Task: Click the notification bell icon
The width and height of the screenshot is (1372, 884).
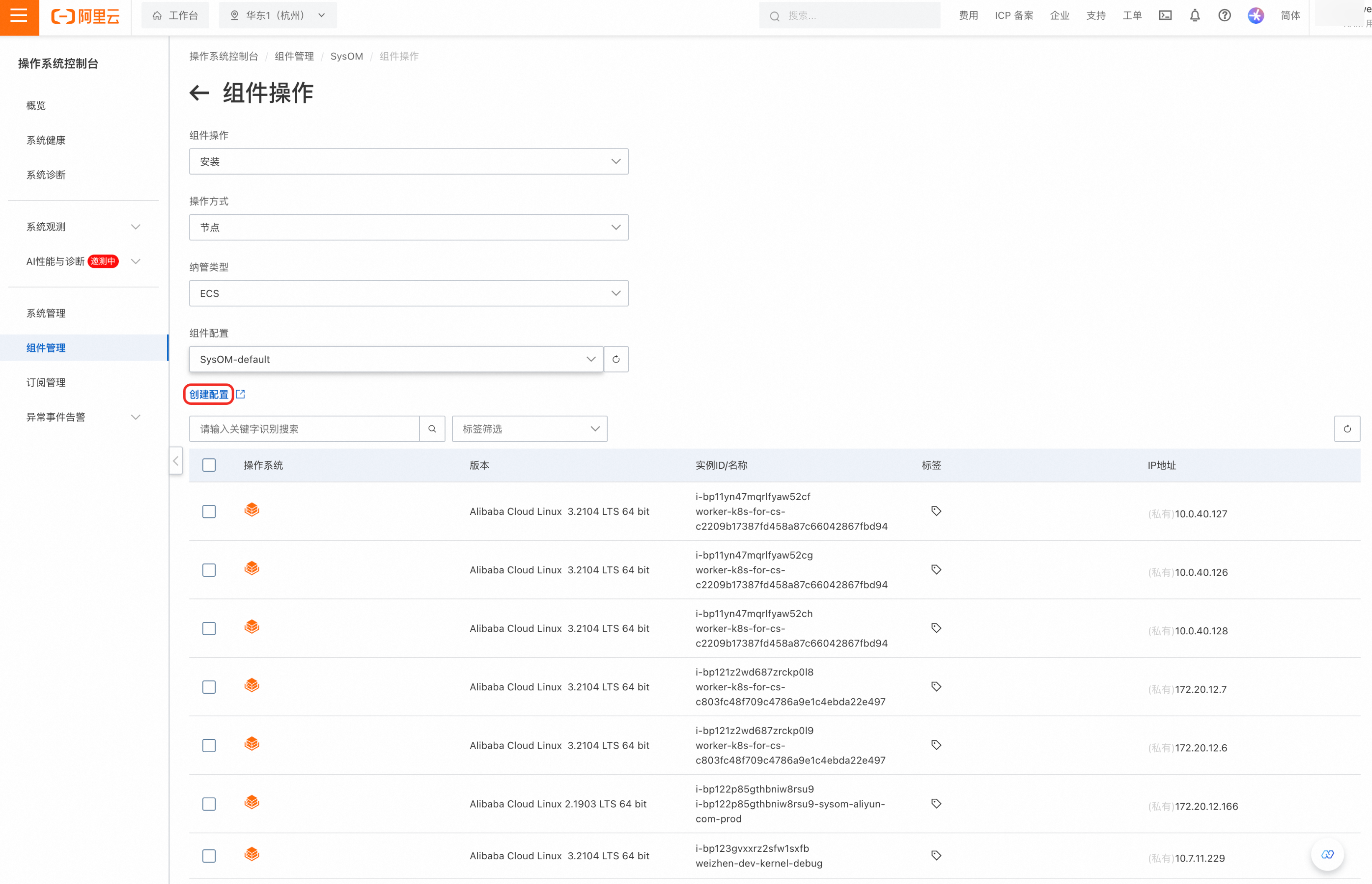Action: [1195, 15]
